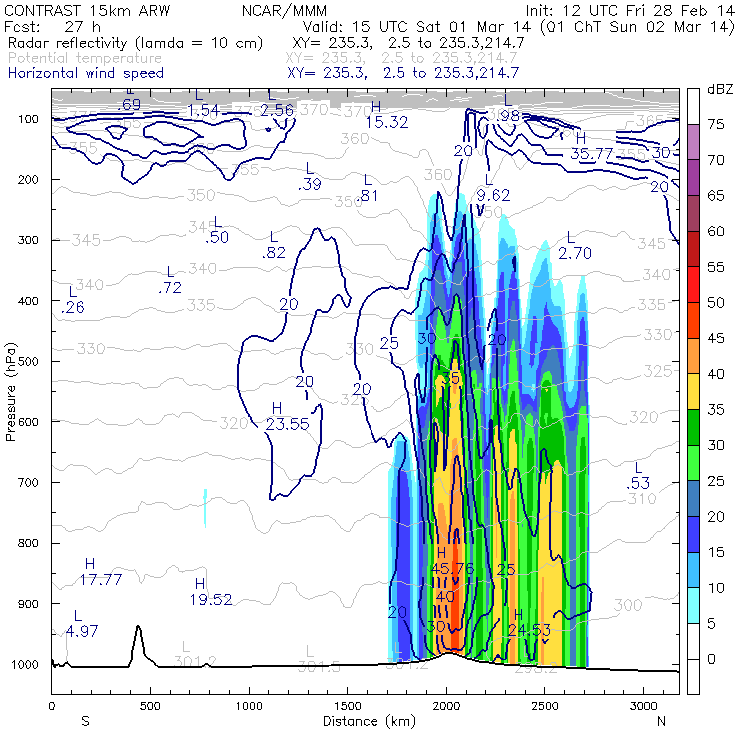Click the 'L .72' wind minimum label
The height and width of the screenshot is (740, 740).
(170, 279)
